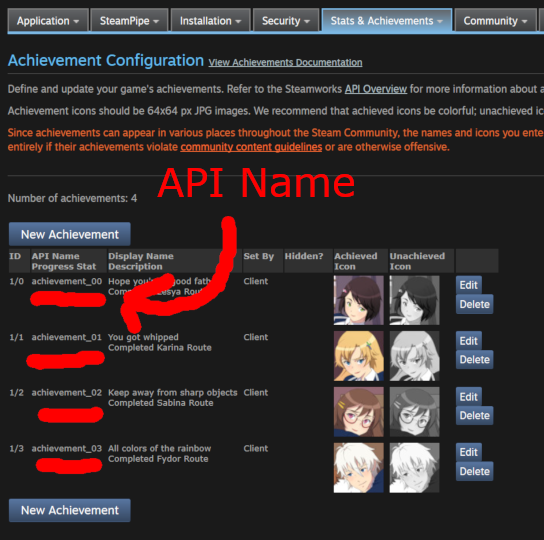The image size is (544, 540).
Task: Click unachieved grayscale icon for achievement_03
Action: [414, 468]
